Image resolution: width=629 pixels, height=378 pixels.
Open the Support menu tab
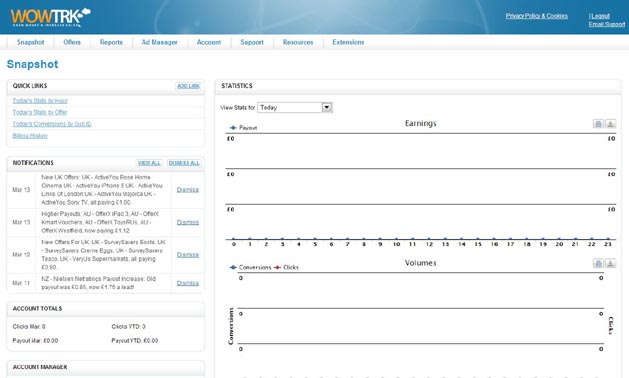point(252,42)
